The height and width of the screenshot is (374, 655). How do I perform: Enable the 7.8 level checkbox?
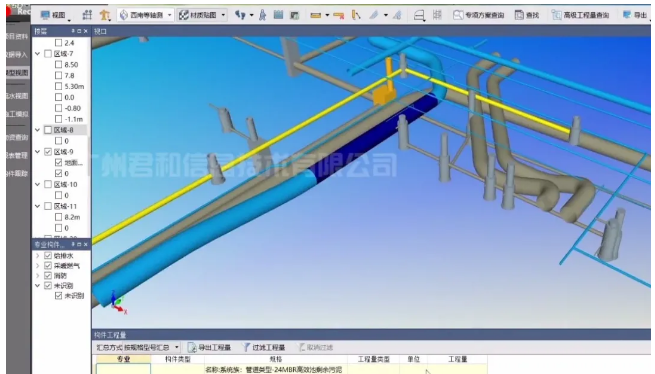click(x=58, y=75)
